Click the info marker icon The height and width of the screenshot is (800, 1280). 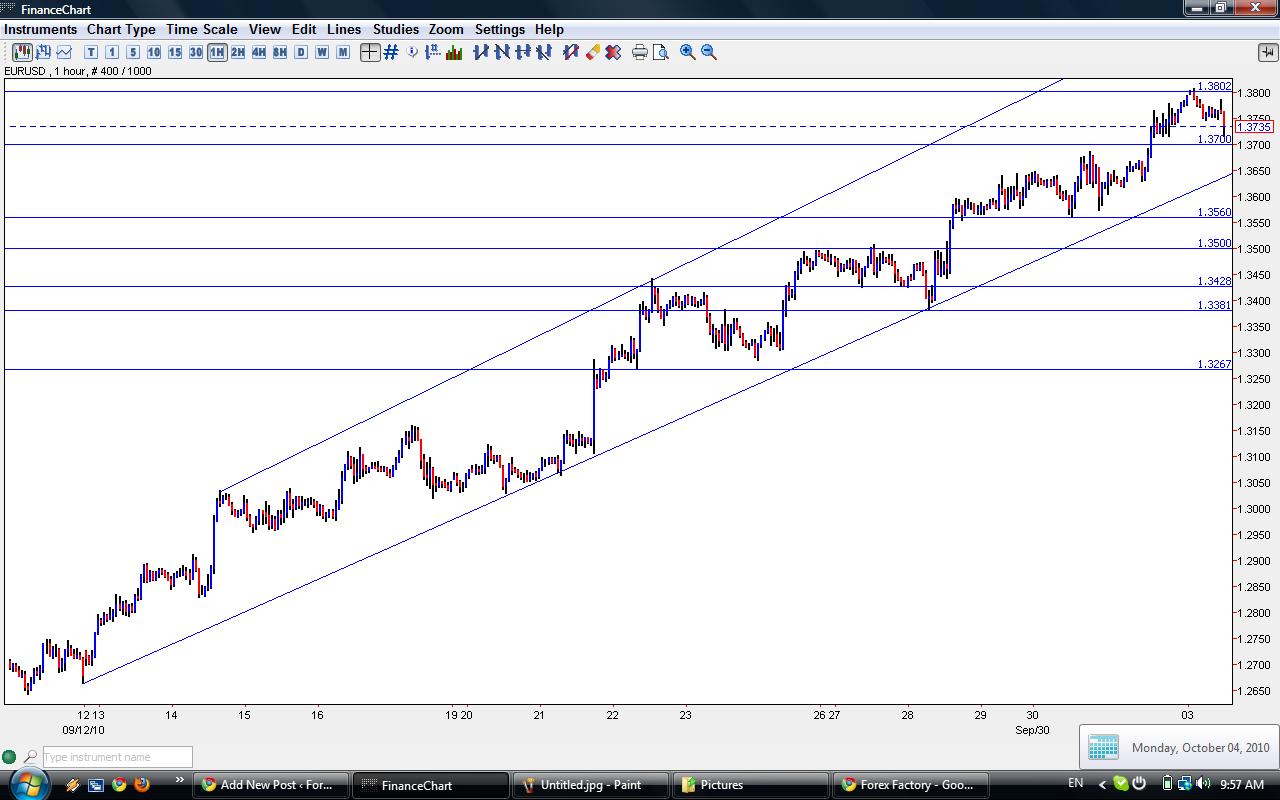point(413,52)
